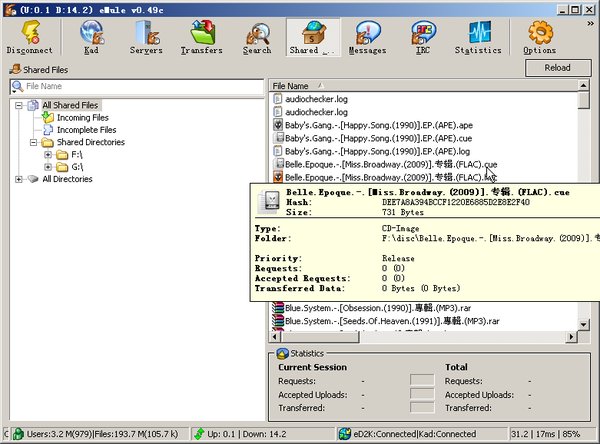Select Baby's.Gang Happy.Song .log file
Viewport: 600px width, 444px height.
[x=377, y=151]
